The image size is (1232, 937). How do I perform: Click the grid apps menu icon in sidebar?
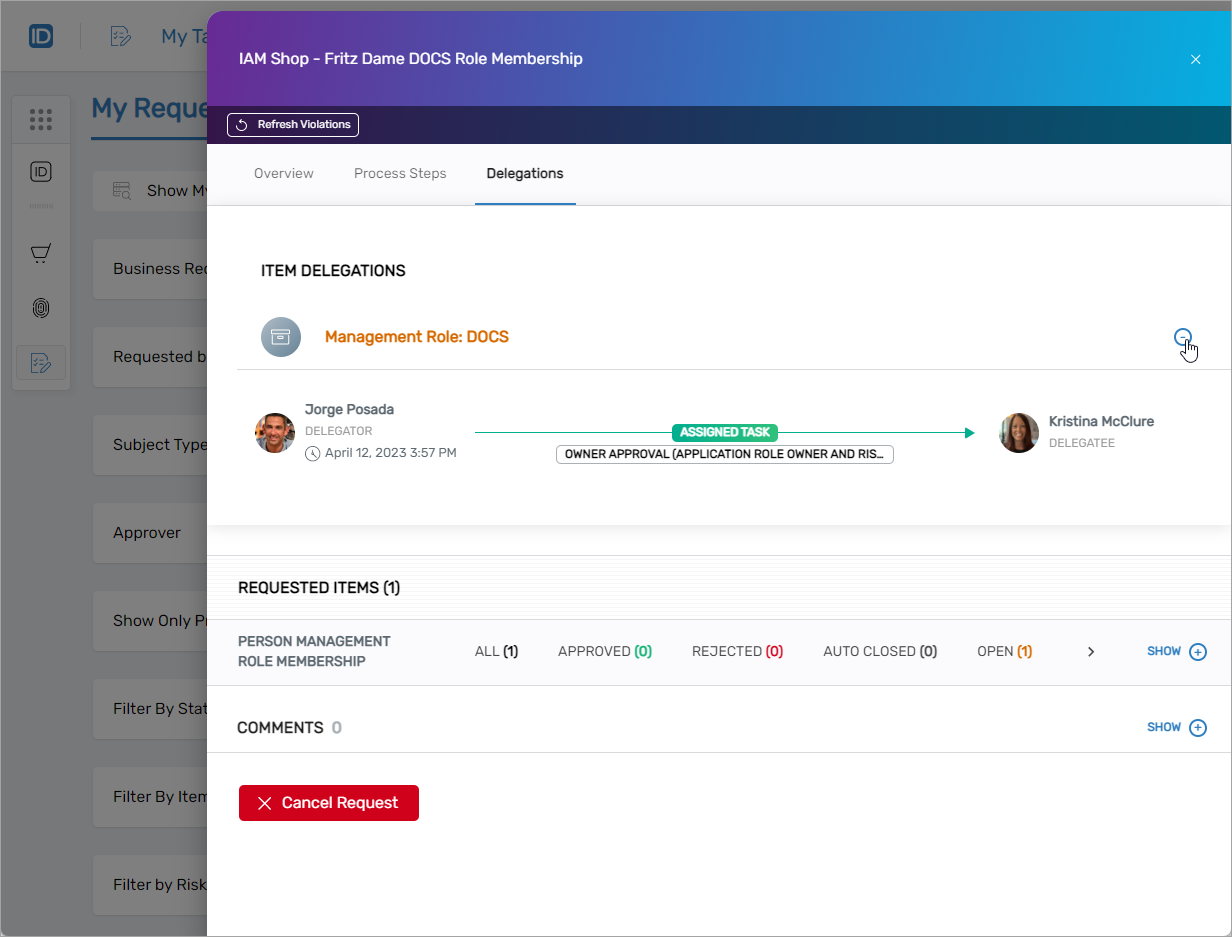pyautogui.click(x=41, y=120)
